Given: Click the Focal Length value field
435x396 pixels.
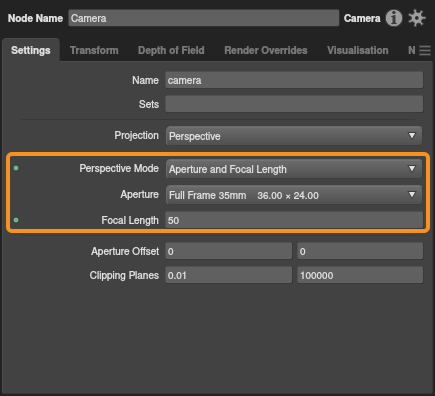Looking at the screenshot, I should [x=294, y=220].
